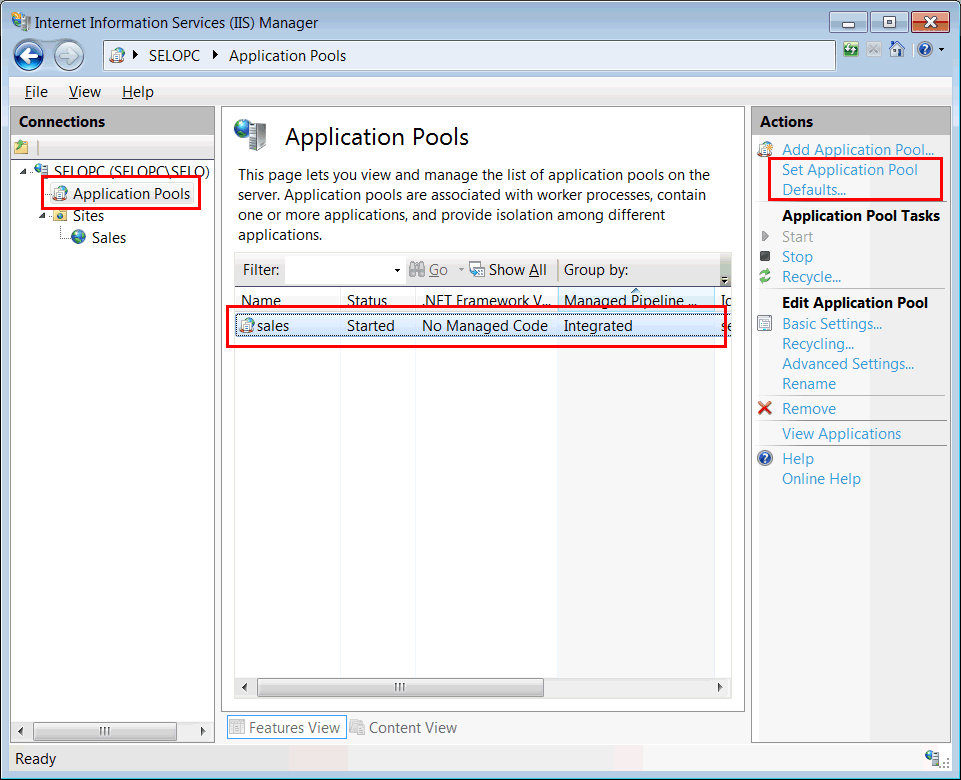Open the Go button dropdown arrow
Viewport: 961px width, 780px height.
(461, 270)
